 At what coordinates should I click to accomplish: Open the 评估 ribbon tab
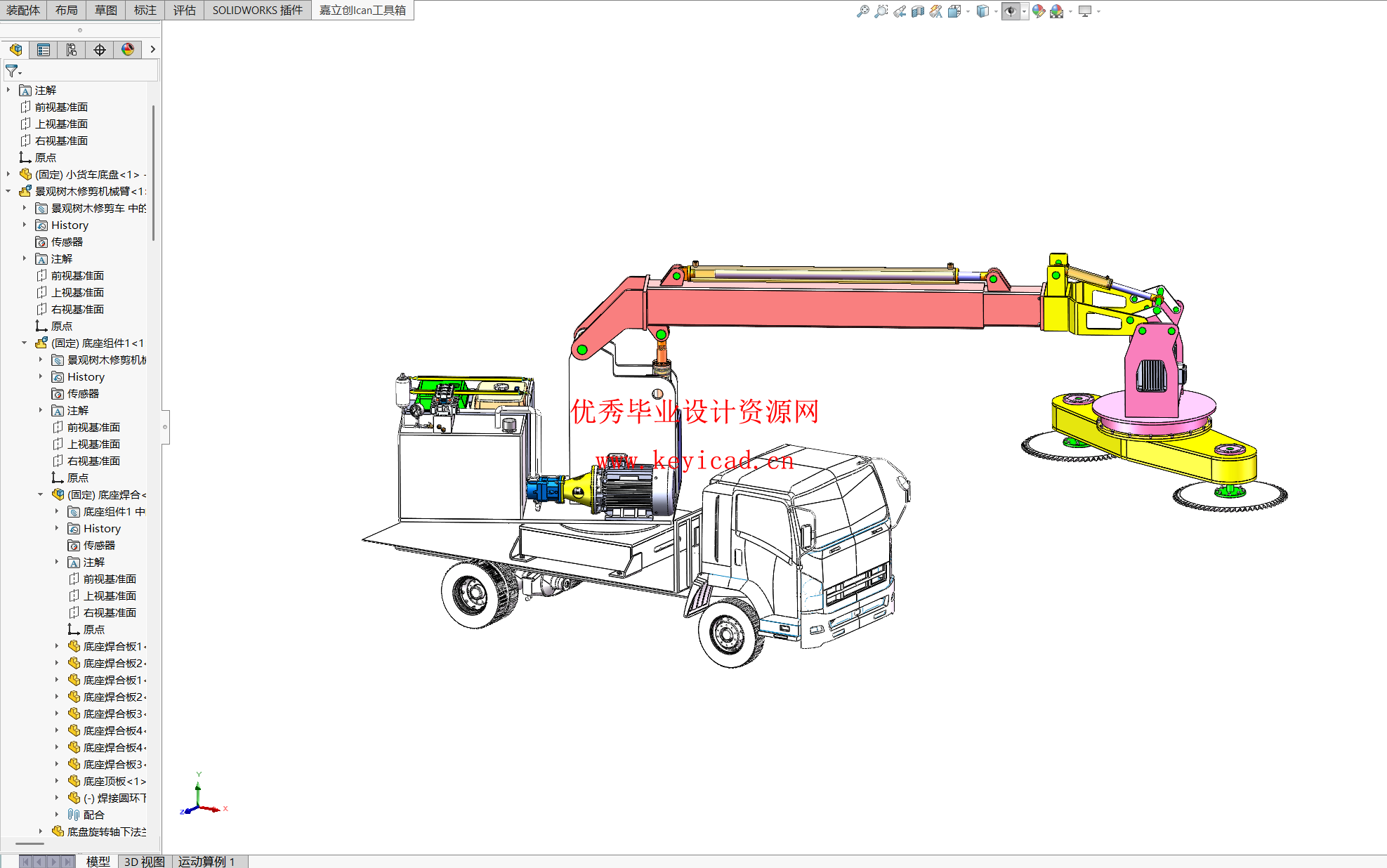tap(185, 10)
